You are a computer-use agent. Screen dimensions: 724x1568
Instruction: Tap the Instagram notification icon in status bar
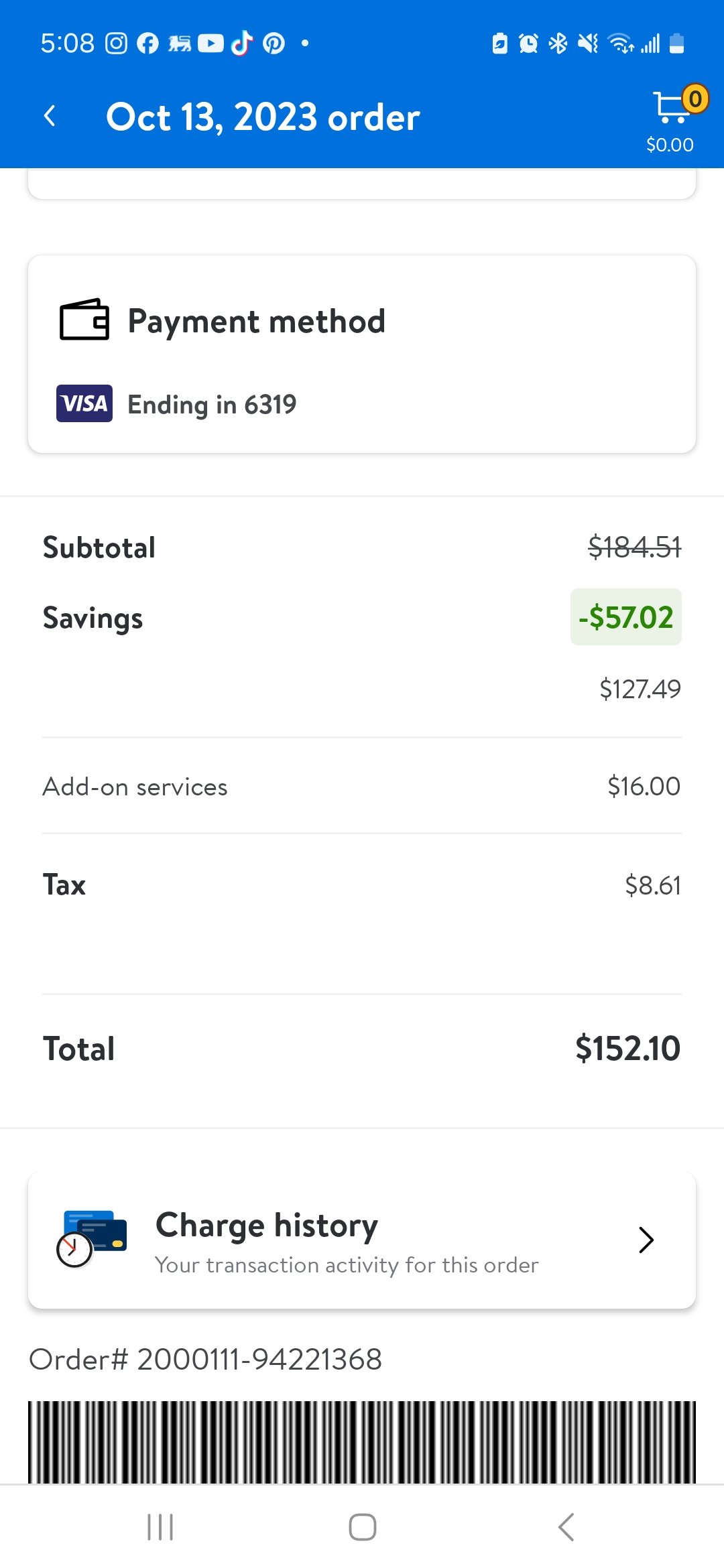(x=117, y=44)
